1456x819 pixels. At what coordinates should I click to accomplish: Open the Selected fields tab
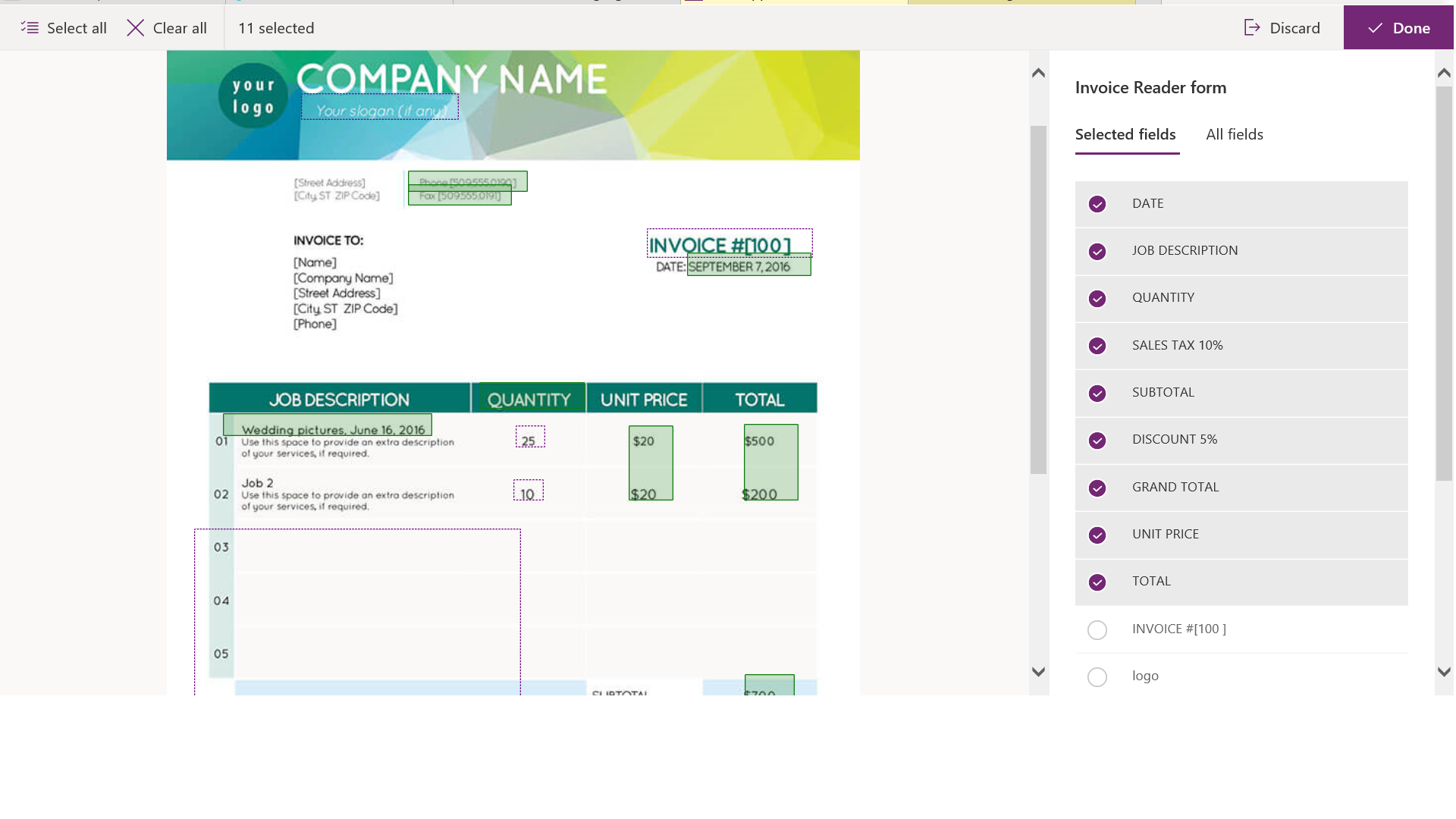pos(1125,134)
